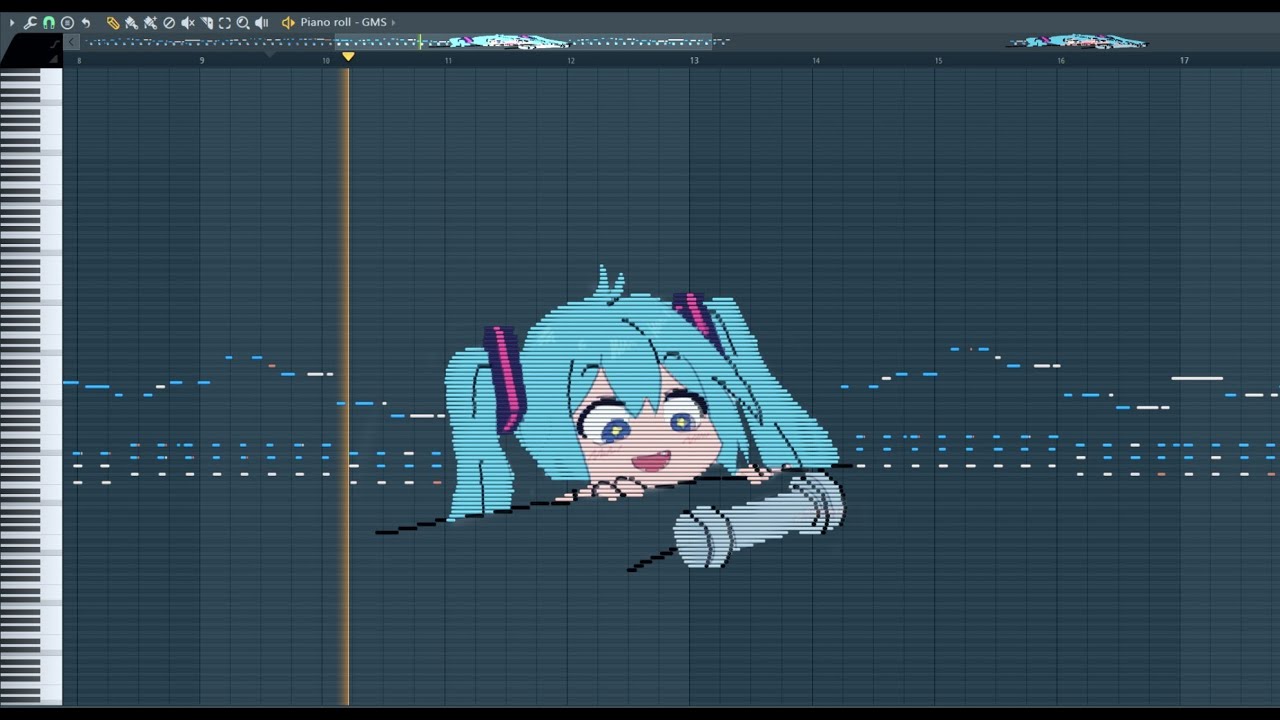Viewport: 1280px width, 720px height.
Task: Jump to bar 15 on the timeline ruler
Action: click(x=938, y=61)
